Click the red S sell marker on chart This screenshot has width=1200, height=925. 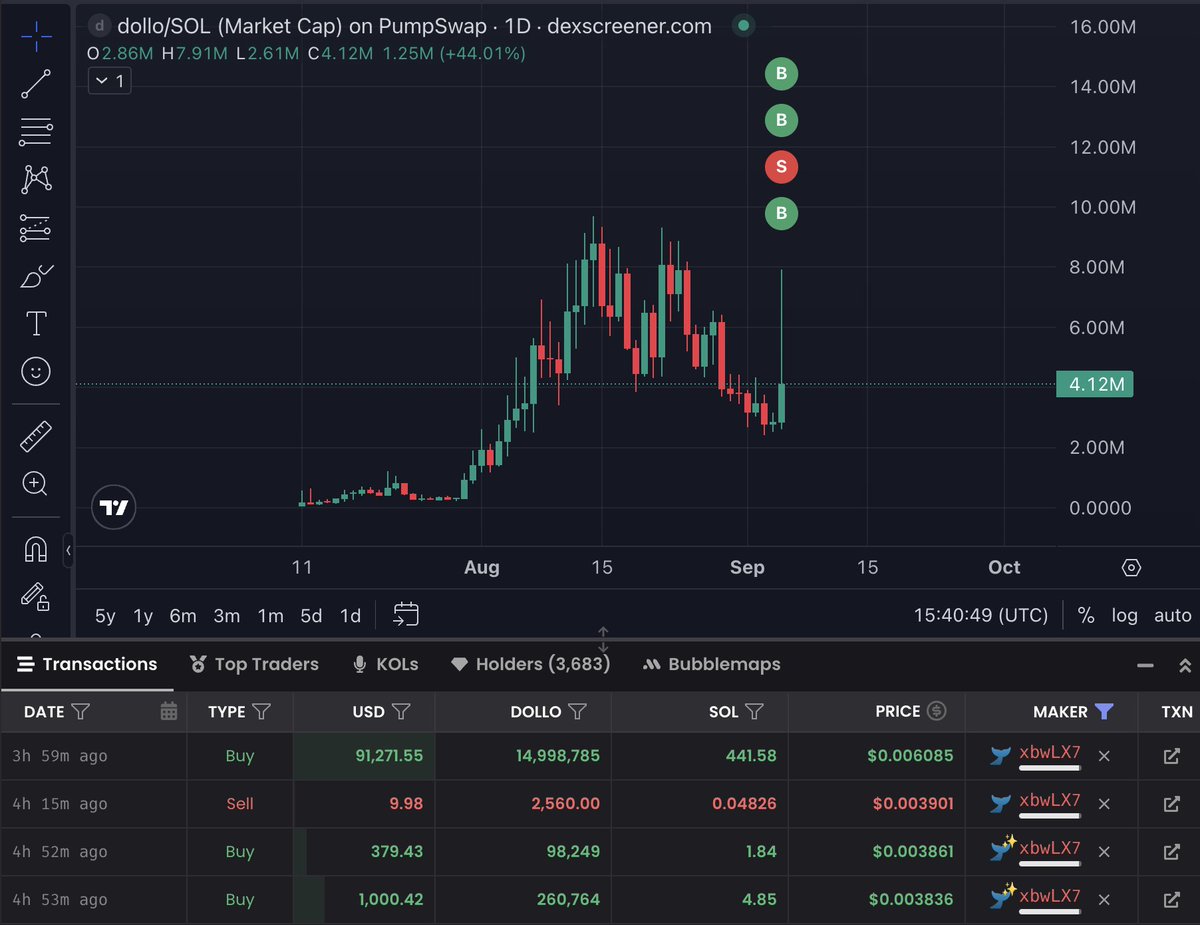click(x=781, y=166)
